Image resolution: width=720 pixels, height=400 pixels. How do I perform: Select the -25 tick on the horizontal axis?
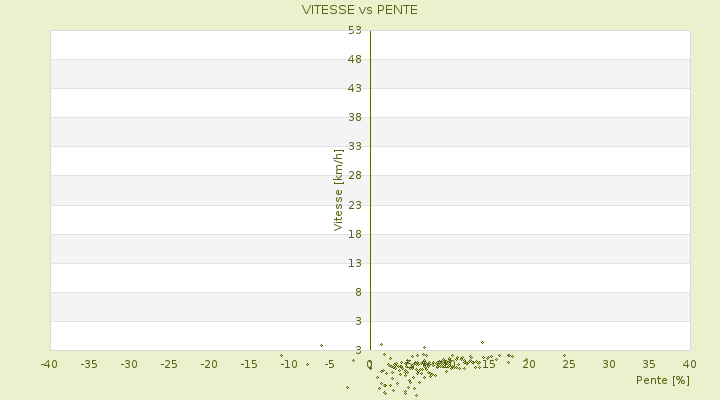[169, 364]
